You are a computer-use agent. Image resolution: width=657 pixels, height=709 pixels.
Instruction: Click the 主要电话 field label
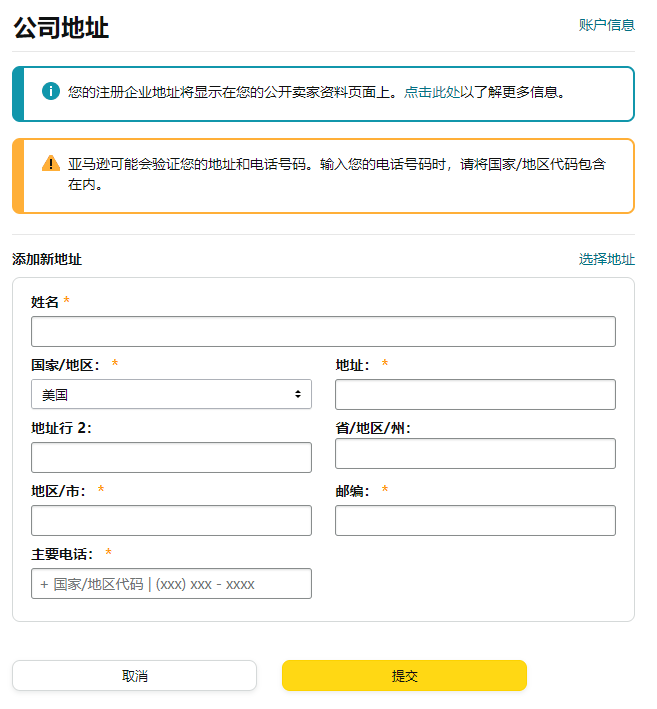point(62,554)
